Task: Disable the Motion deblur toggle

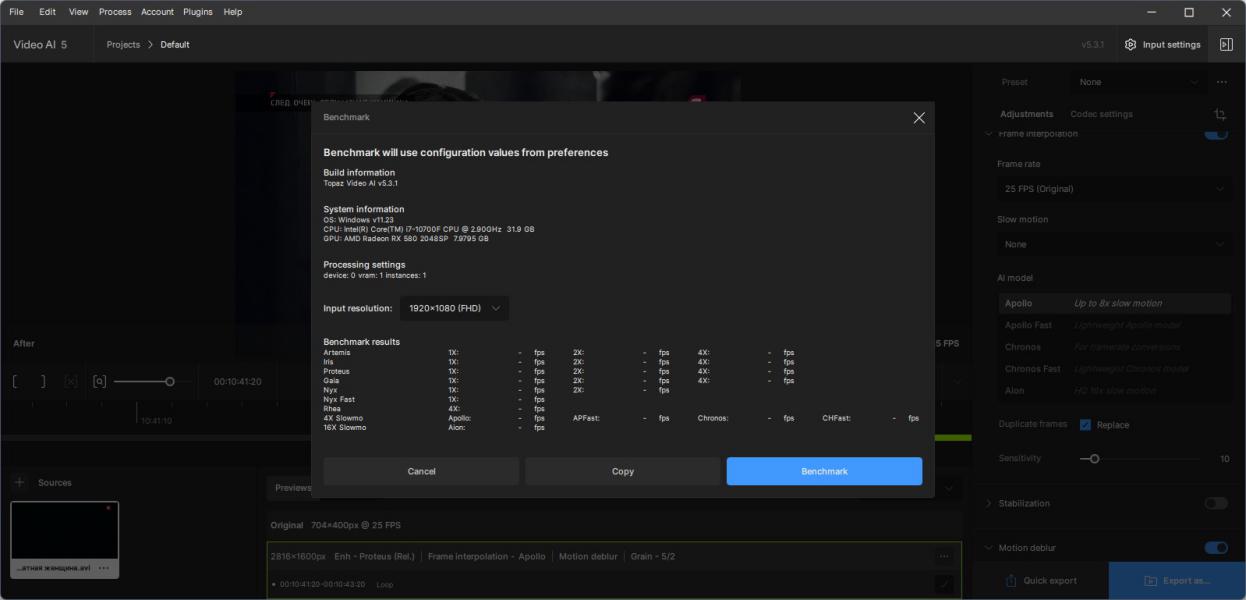Action: [x=1216, y=548]
